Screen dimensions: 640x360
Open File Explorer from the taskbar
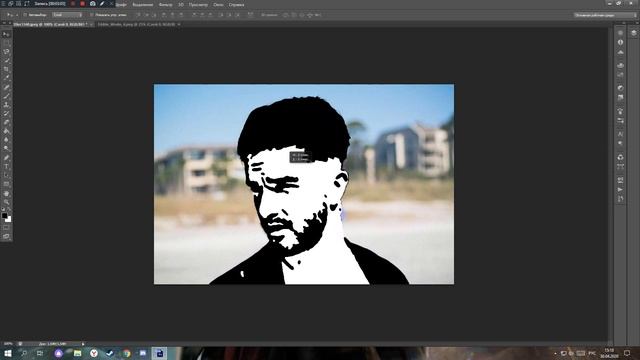[x=77, y=353]
